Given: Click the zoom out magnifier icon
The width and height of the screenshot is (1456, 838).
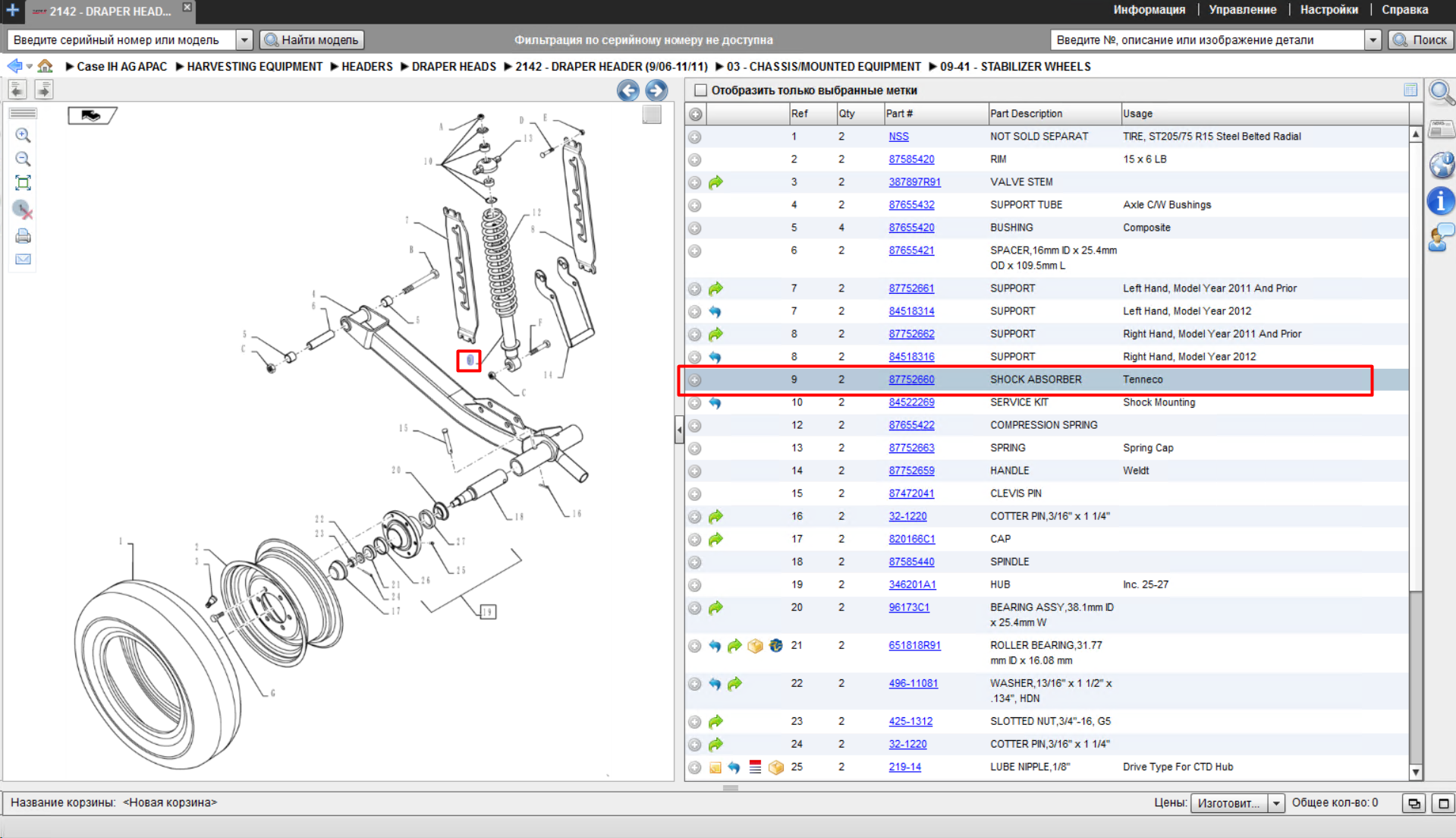Looking at the screenshot, I should tap(23, 159).
